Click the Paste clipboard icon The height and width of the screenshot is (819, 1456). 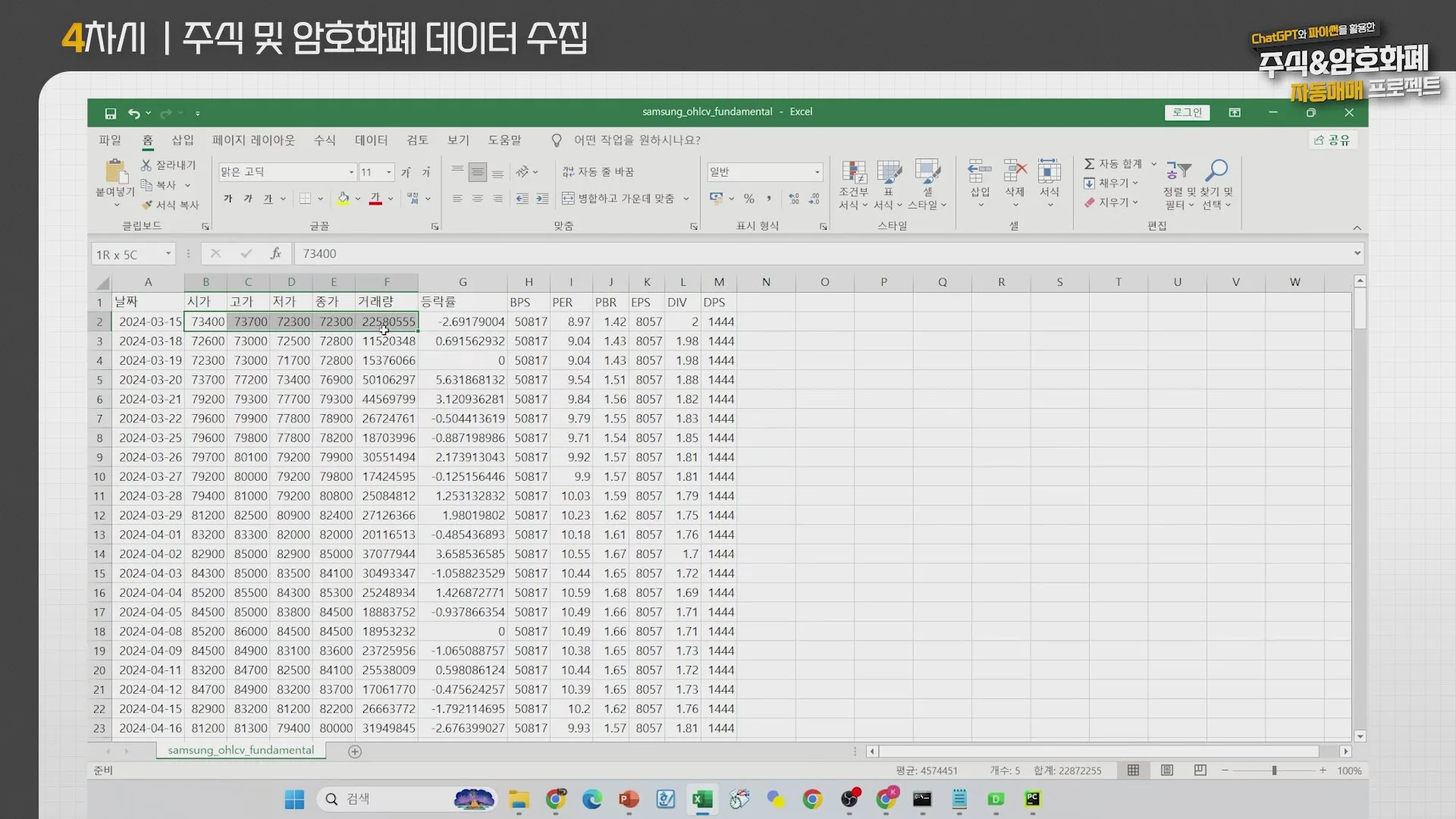pyautogui.click(x=115, y=171)
